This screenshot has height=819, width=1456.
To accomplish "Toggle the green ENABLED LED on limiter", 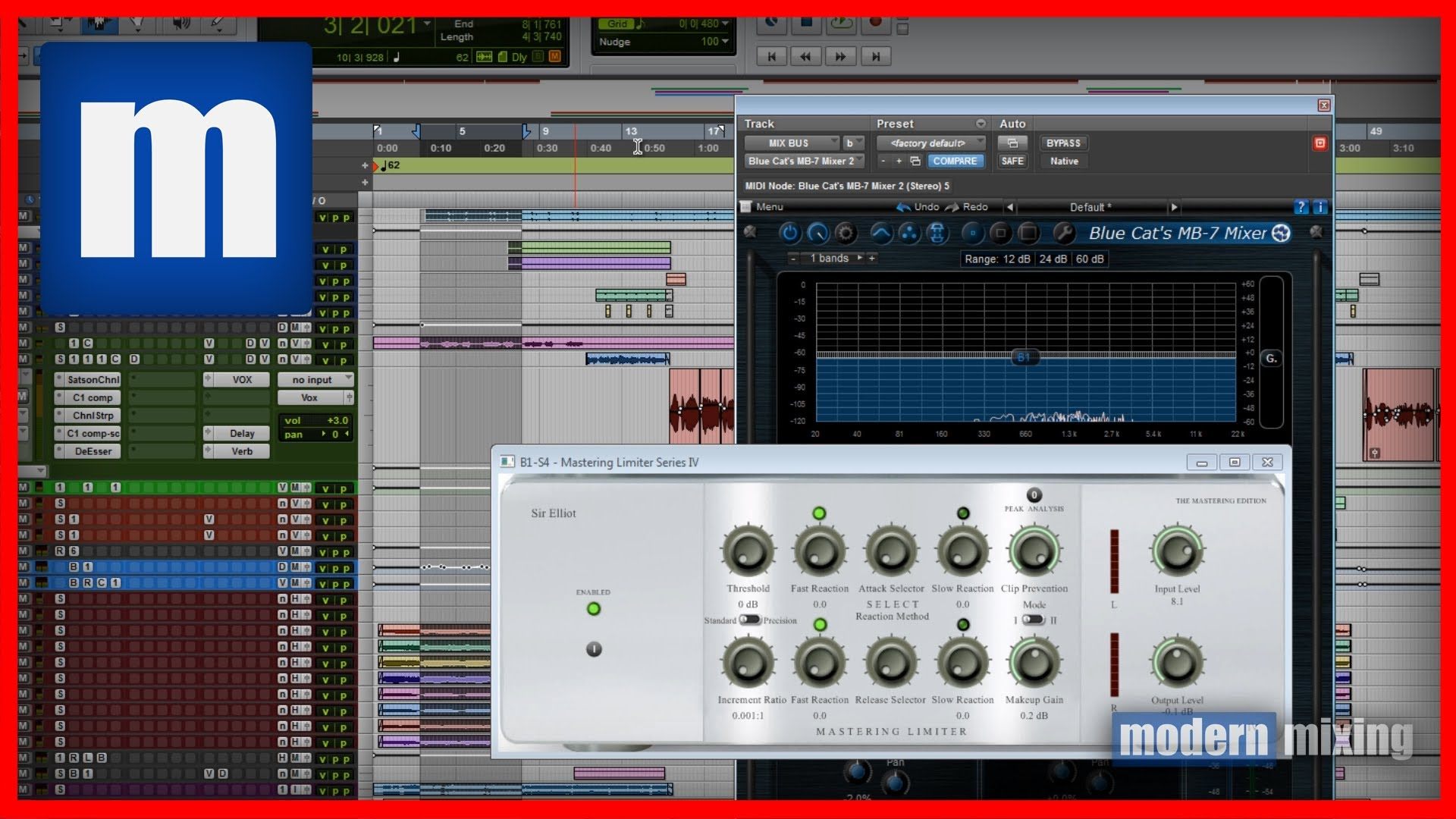I will (594, 608).
